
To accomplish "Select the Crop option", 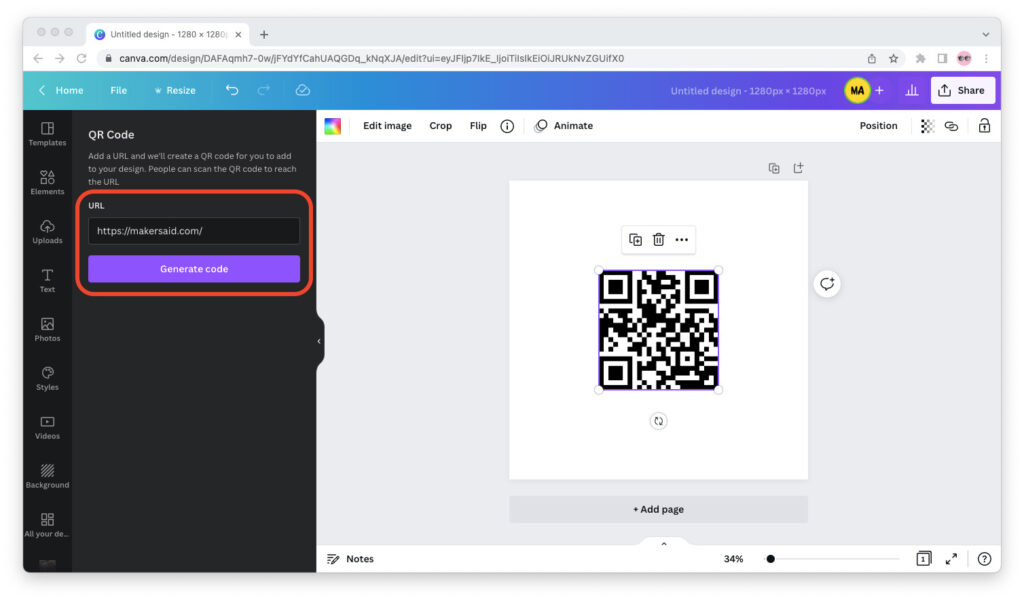I will pos(440,125).
